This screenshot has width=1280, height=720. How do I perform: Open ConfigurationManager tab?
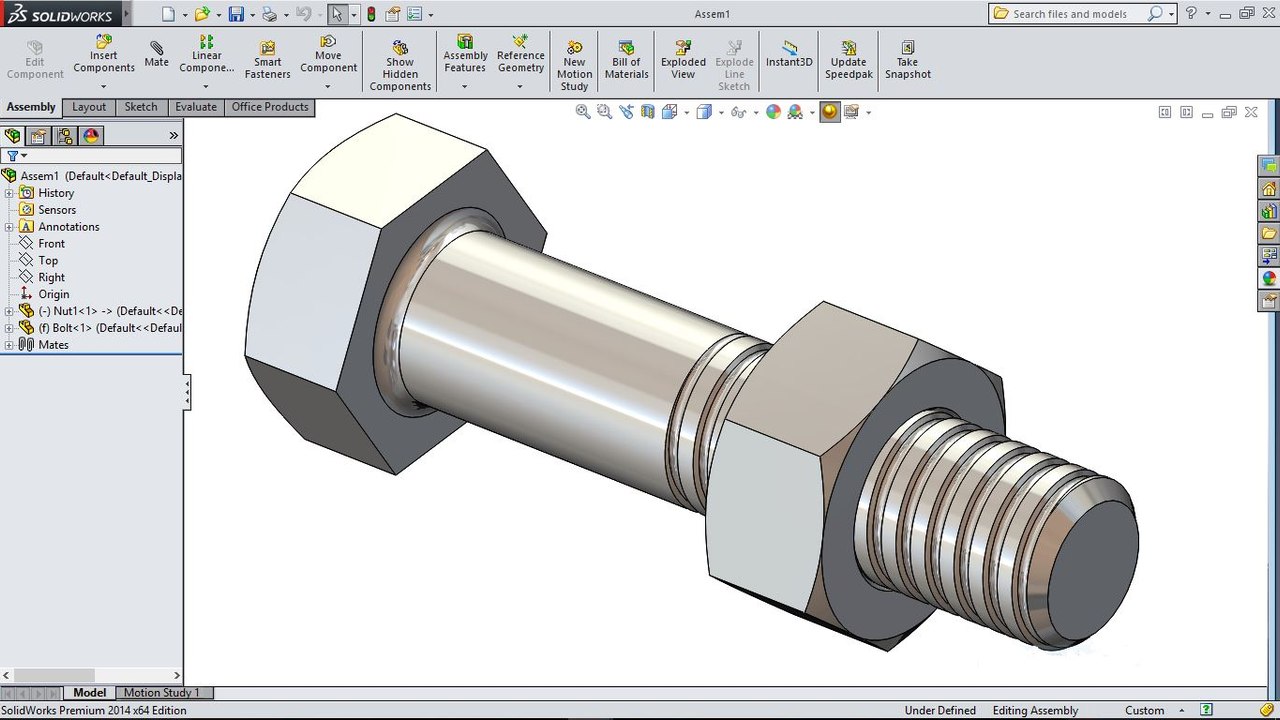[65, 136]
